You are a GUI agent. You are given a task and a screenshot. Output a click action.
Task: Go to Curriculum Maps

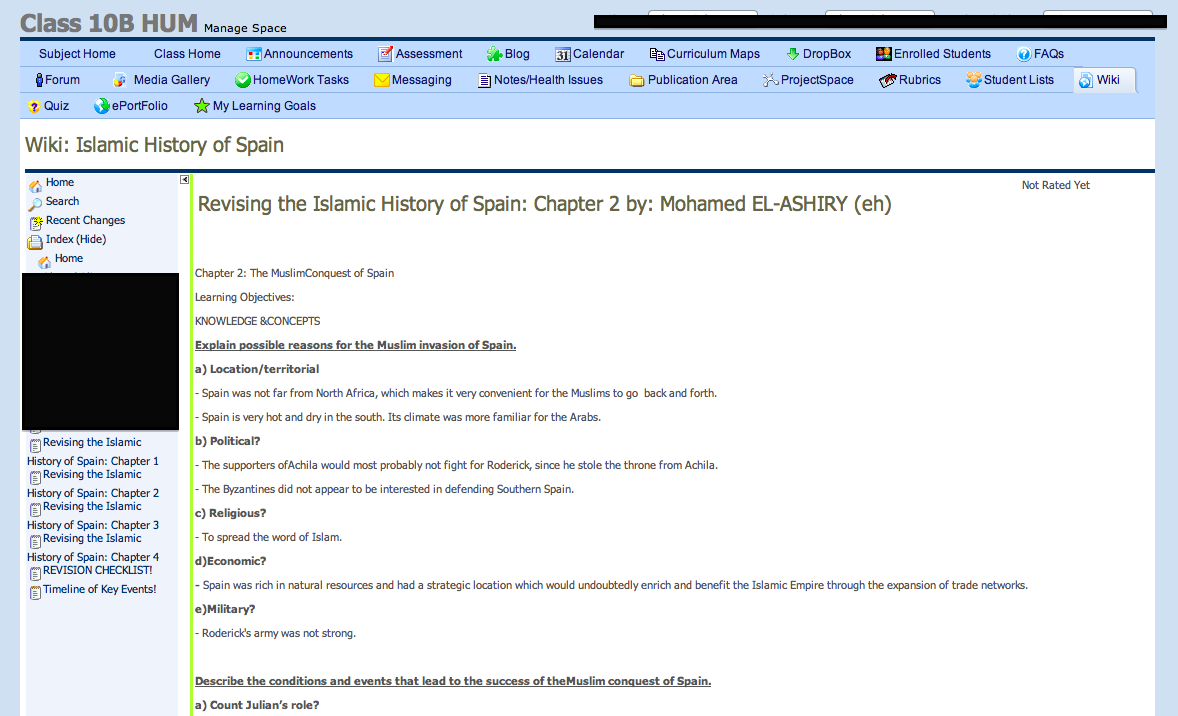click(x=713, y=54)
